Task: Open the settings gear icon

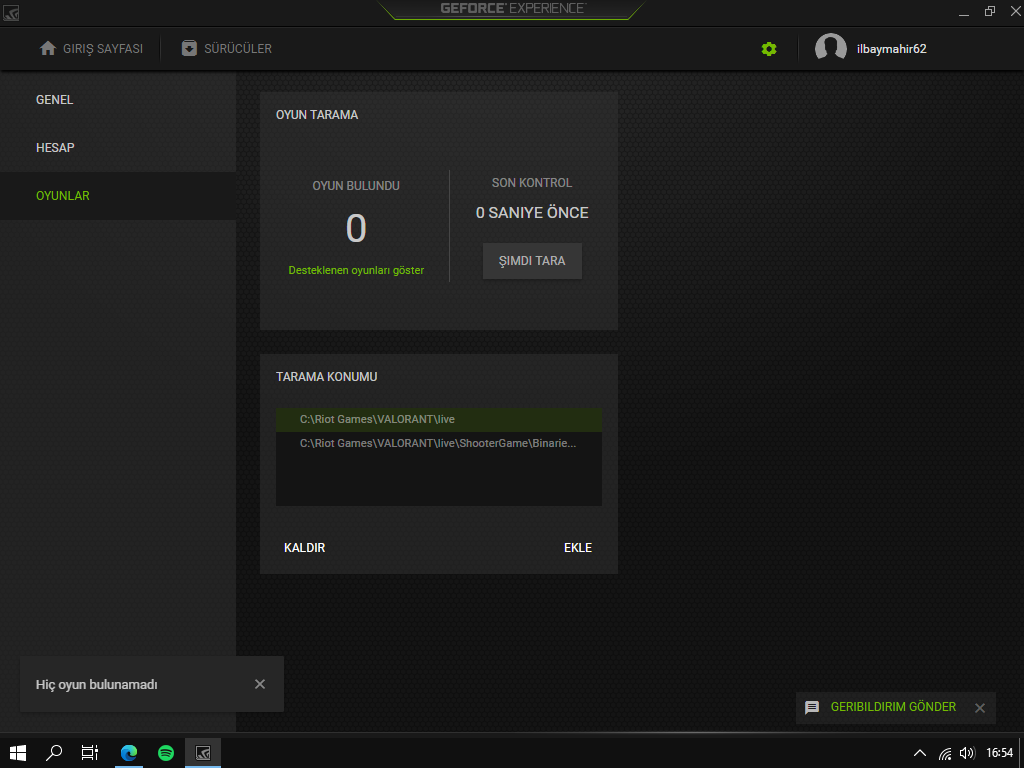Action: click(769, 49)
